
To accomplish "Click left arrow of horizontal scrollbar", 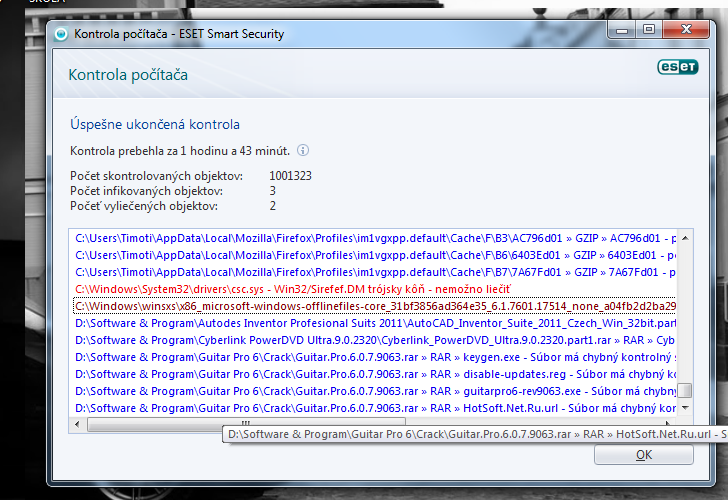I will click(x=77, y=423).
